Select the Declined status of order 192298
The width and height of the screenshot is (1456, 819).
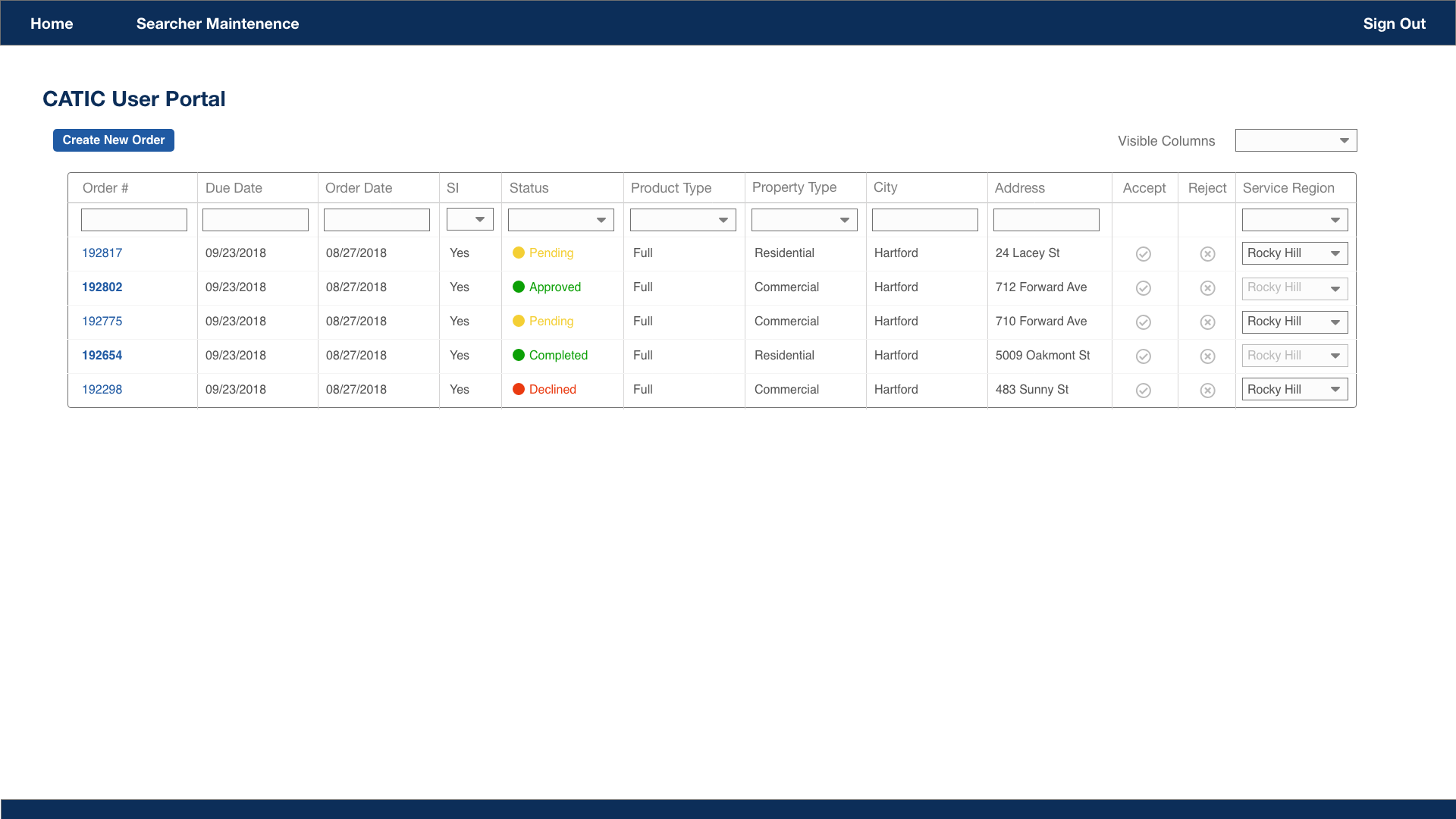click(544, 390)
